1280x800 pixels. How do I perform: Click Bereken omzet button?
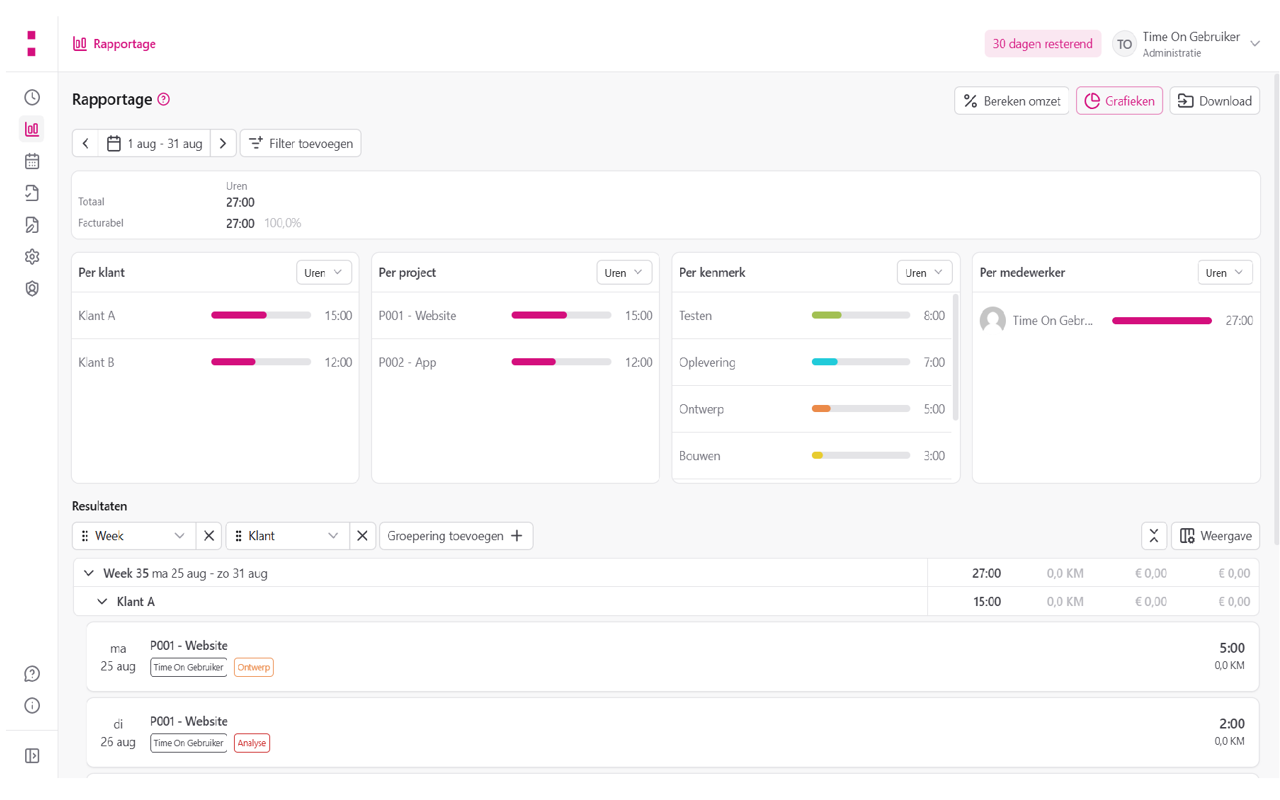click(1012, 101)
